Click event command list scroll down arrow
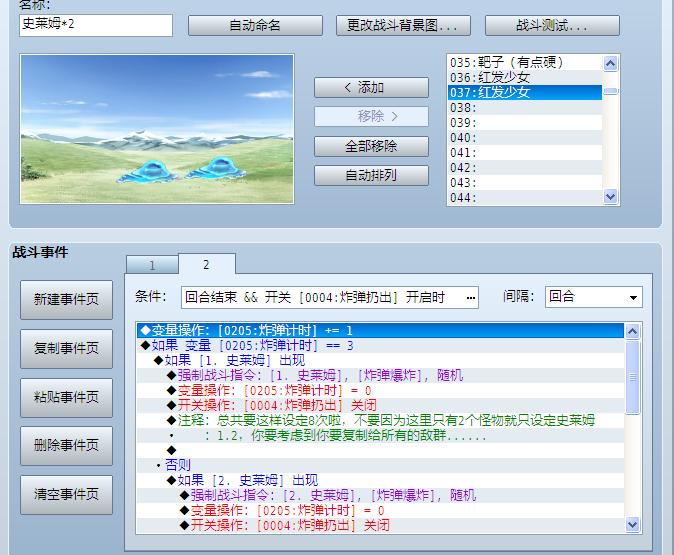 tap(632, 524)
